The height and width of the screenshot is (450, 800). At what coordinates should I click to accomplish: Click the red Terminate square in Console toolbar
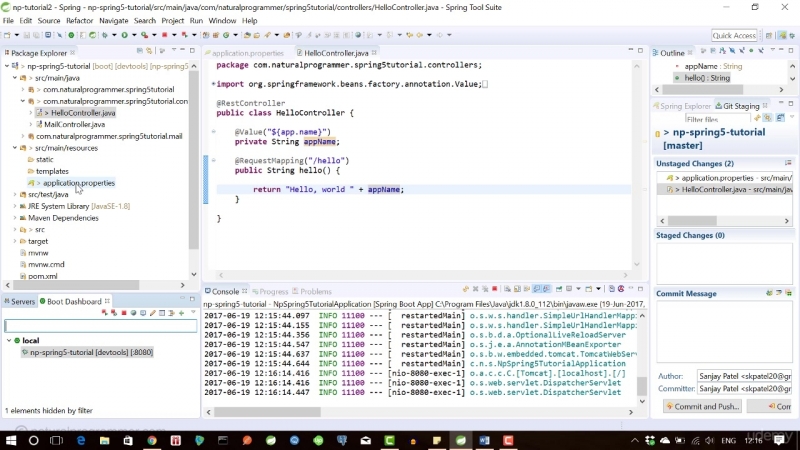coord(494,289)
